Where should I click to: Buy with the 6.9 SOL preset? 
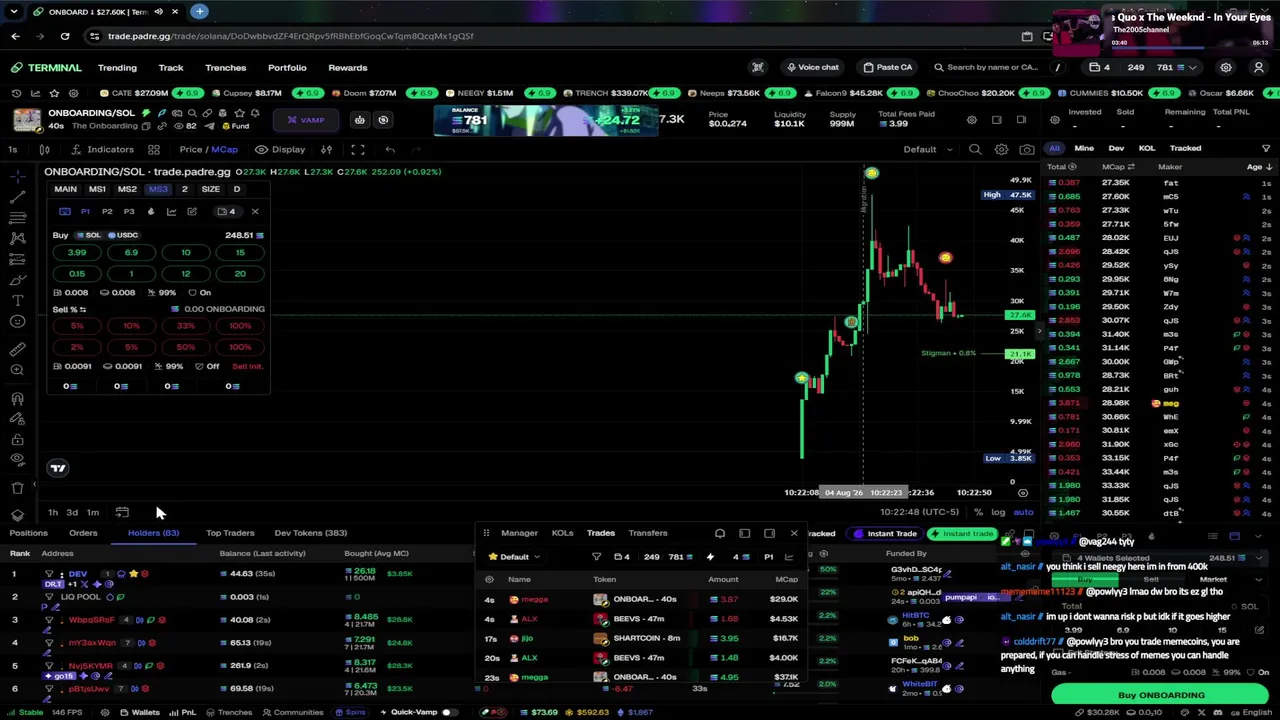tap(131, 253)
